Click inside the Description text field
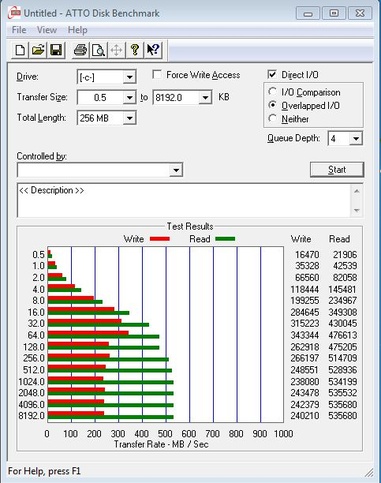 [184, 200]
